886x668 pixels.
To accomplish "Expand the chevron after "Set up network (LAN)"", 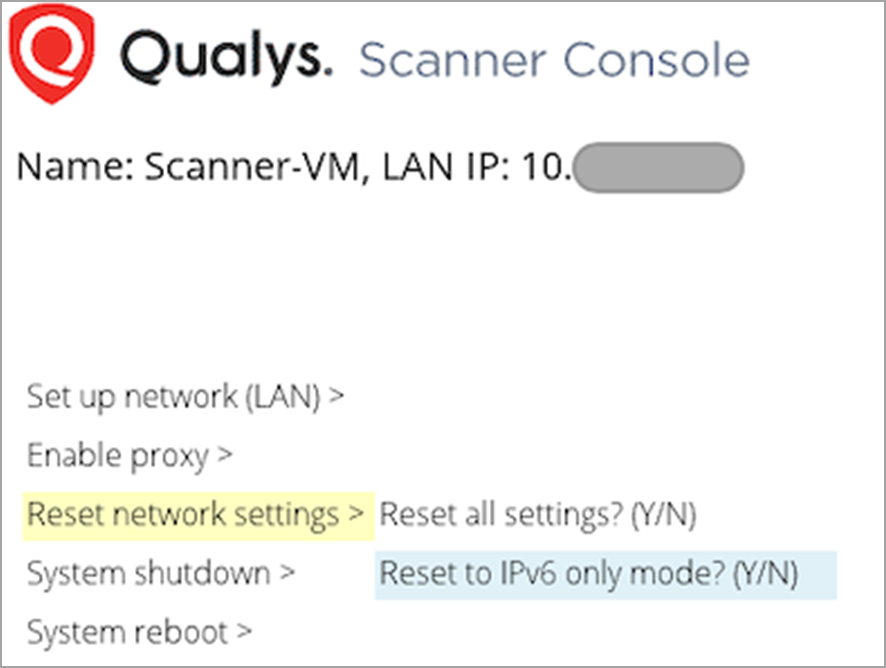I will click(x=338, y=396).
